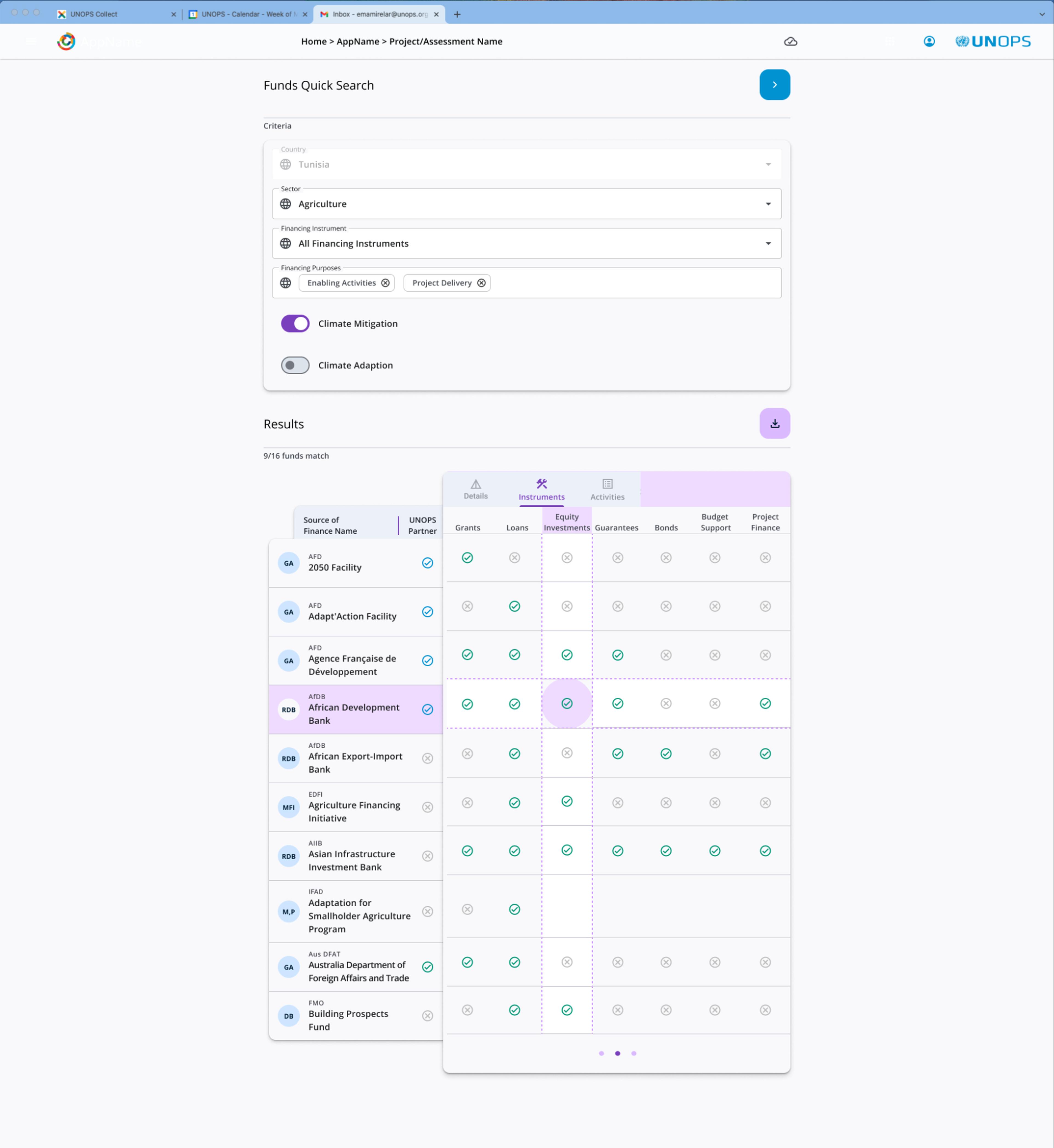Open the Country dropdown showing Tunisia
The height and width of the screenshot is (1148, 1054).
526,164
